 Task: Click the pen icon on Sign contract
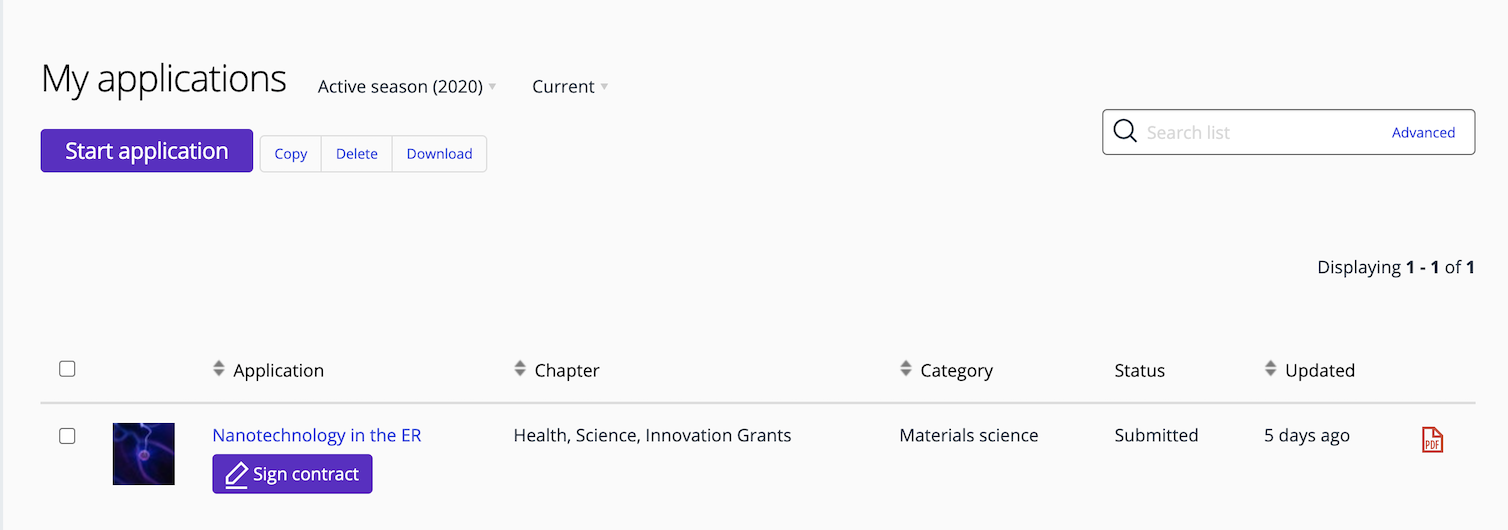(x=236, y=475)
